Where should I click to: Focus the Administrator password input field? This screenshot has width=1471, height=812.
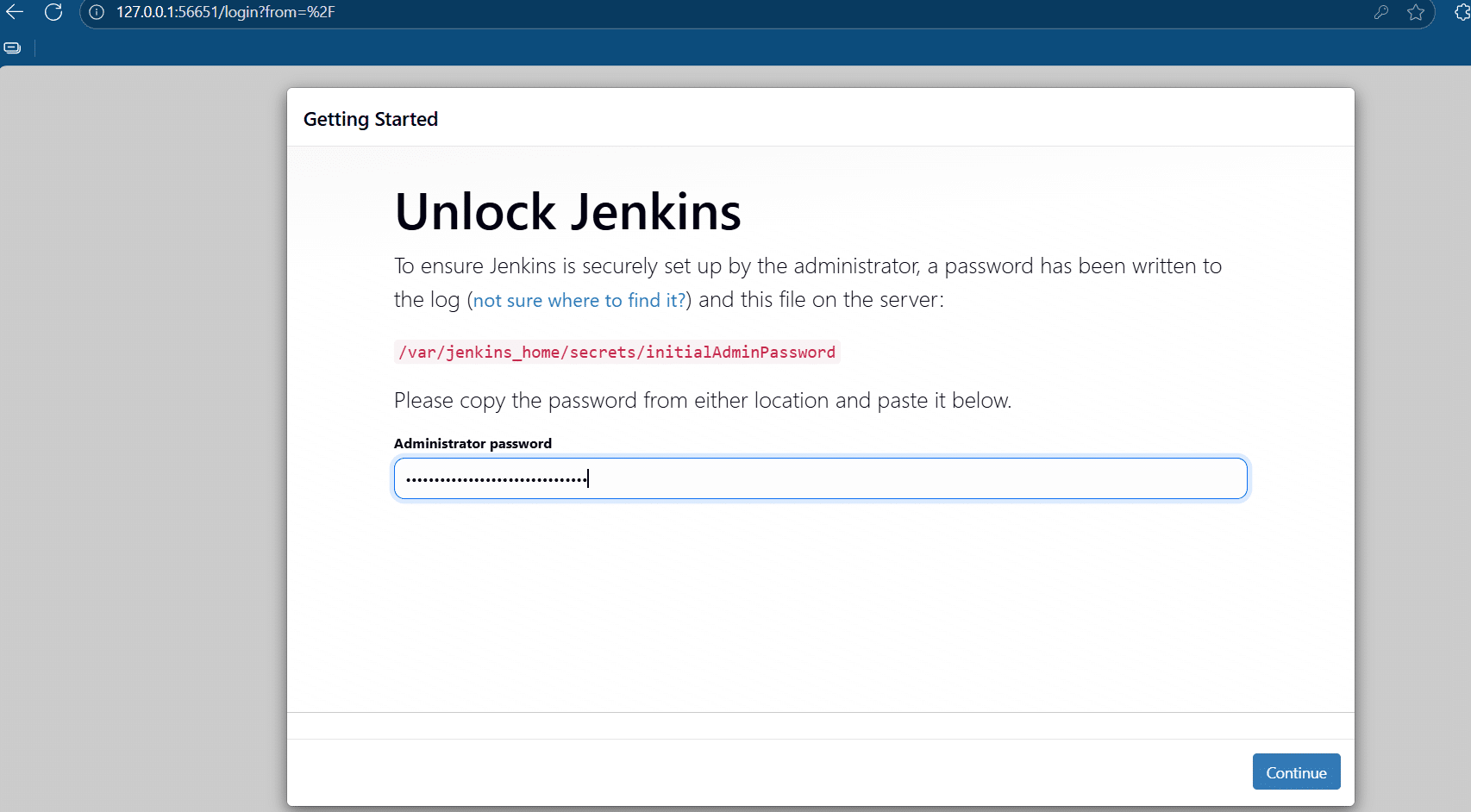[x=819, y=478]
